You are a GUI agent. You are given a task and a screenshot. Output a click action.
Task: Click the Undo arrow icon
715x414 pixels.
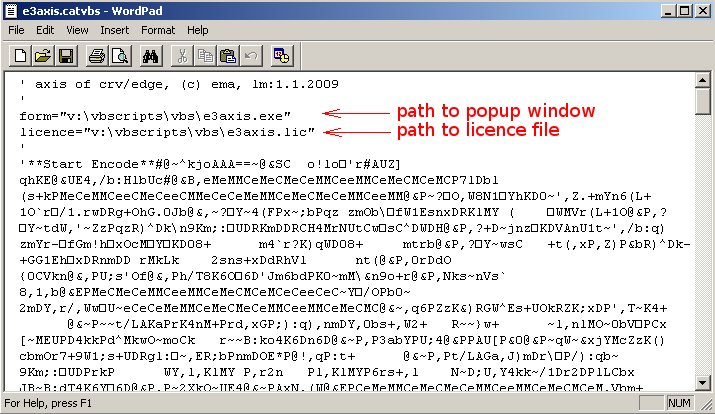click(x=251, y=54)
